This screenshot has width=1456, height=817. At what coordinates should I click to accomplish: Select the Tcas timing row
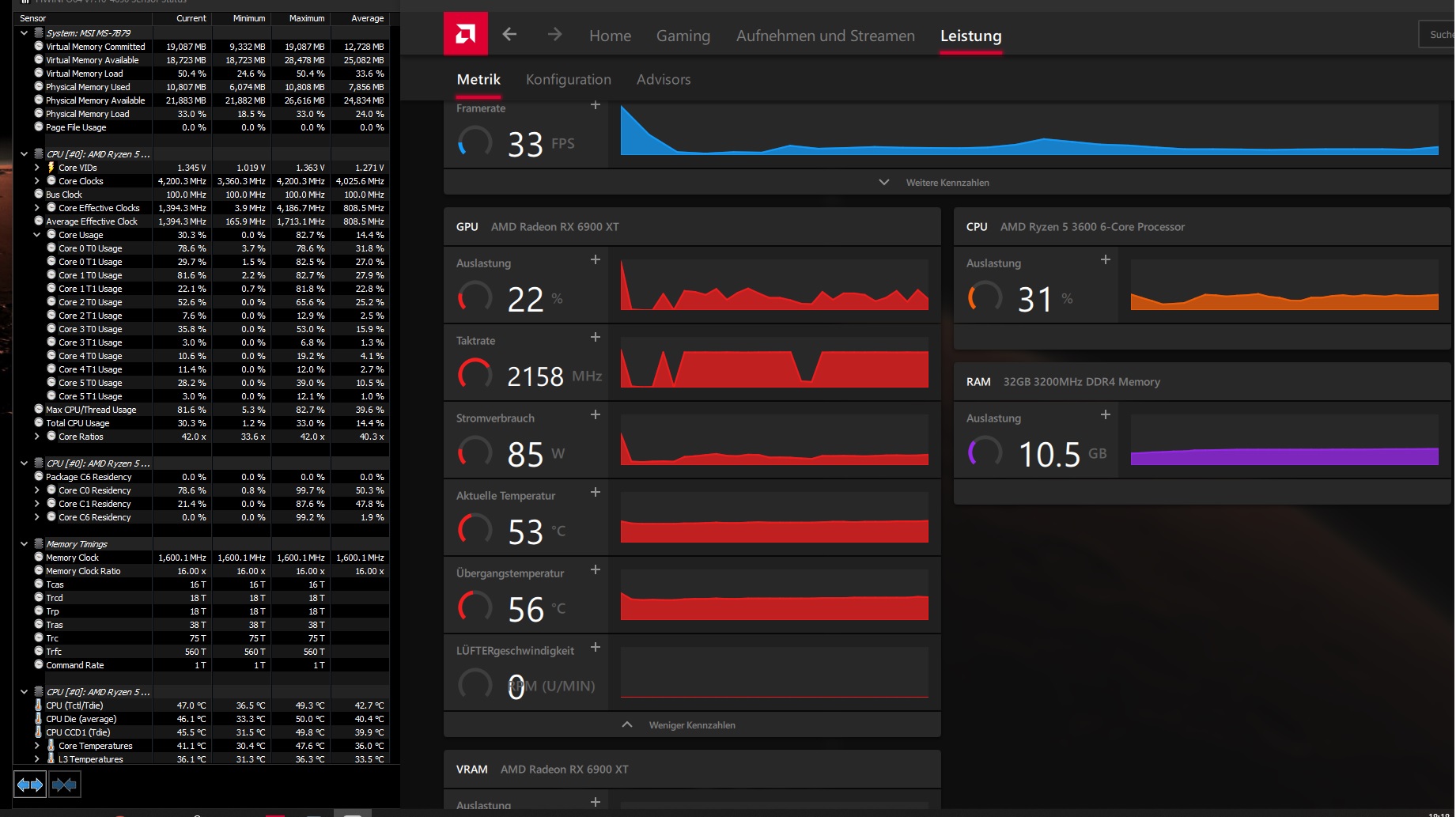coord(202,584)
